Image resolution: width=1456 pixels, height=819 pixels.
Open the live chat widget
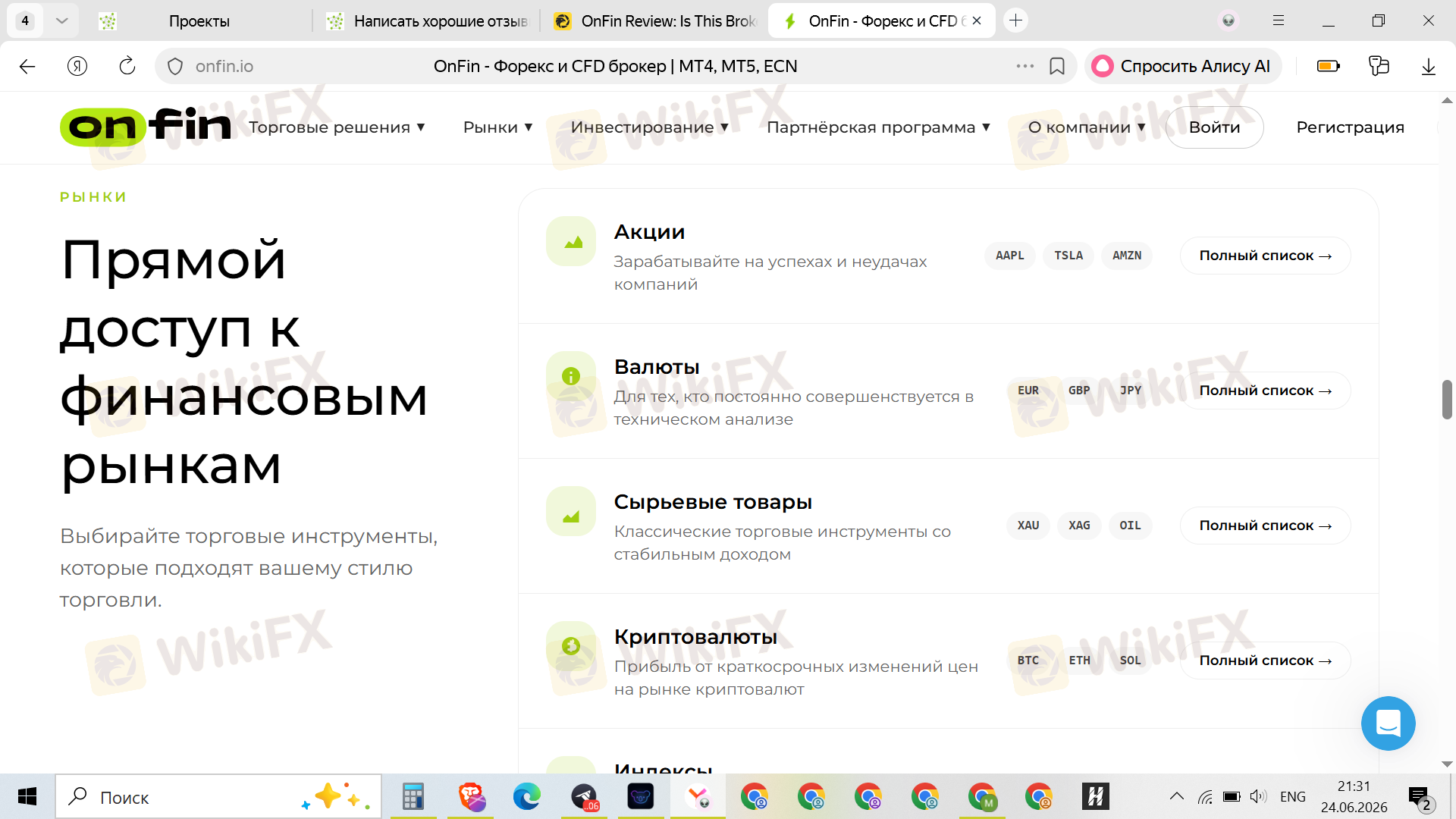click(x=1388, y=723)
